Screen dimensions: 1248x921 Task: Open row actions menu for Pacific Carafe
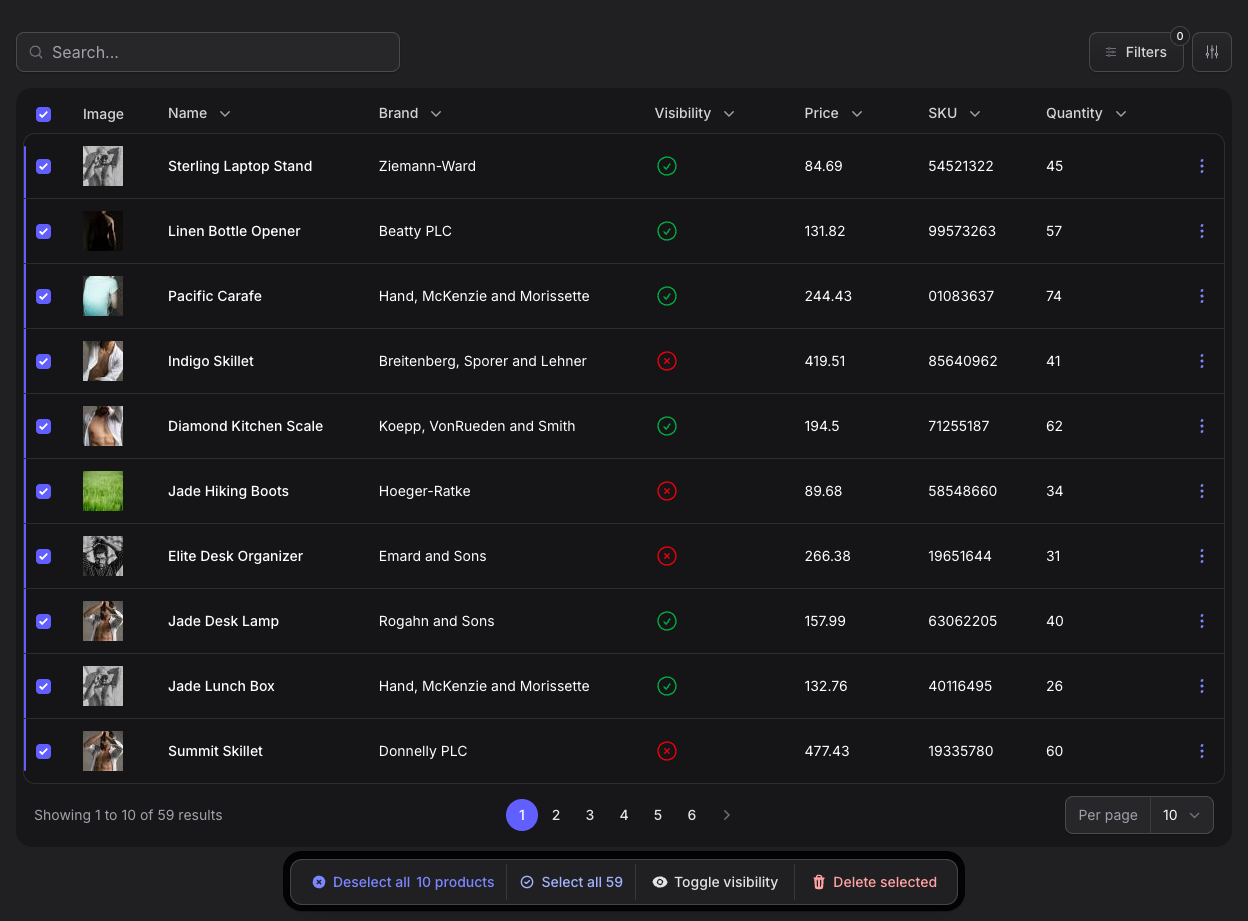pos(1202,296)
